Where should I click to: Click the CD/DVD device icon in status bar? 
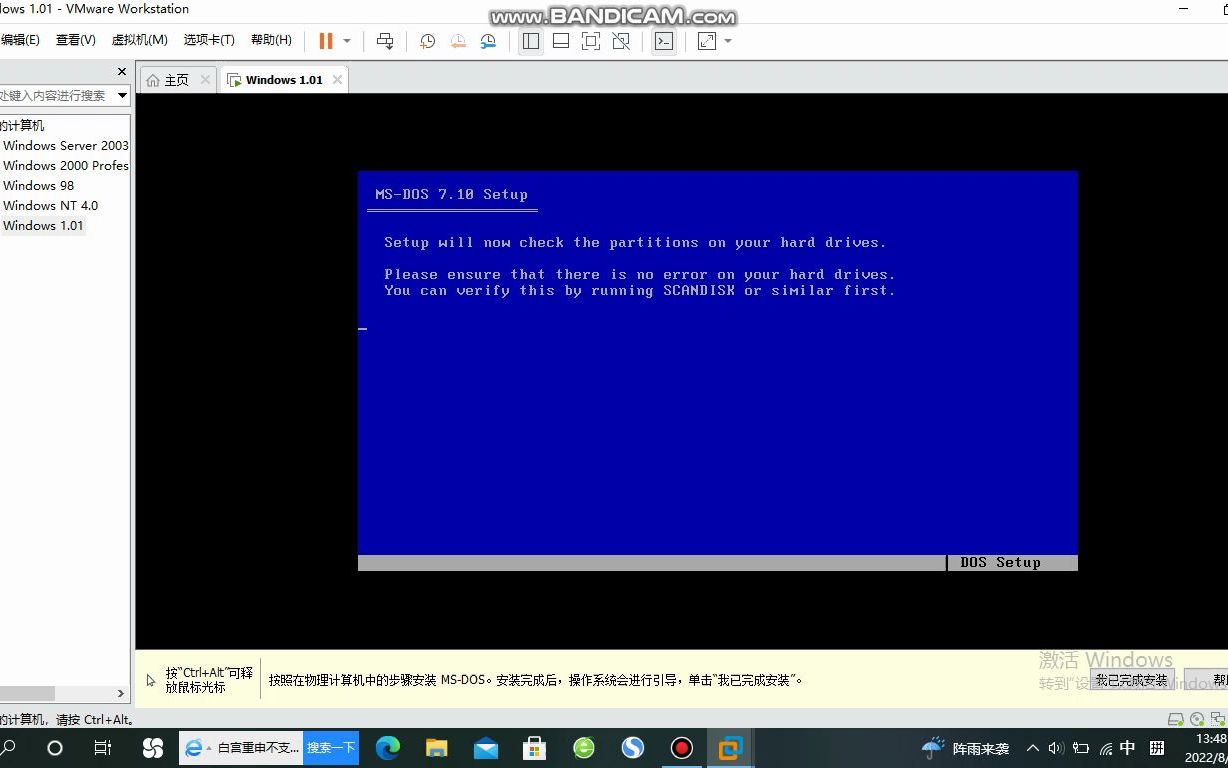point(1197,719)
